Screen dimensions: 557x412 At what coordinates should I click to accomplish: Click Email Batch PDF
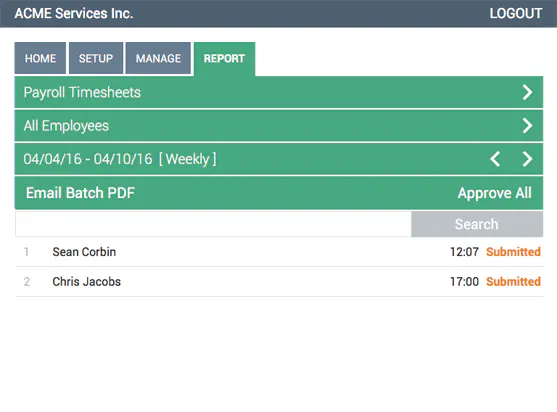[80, 193]
